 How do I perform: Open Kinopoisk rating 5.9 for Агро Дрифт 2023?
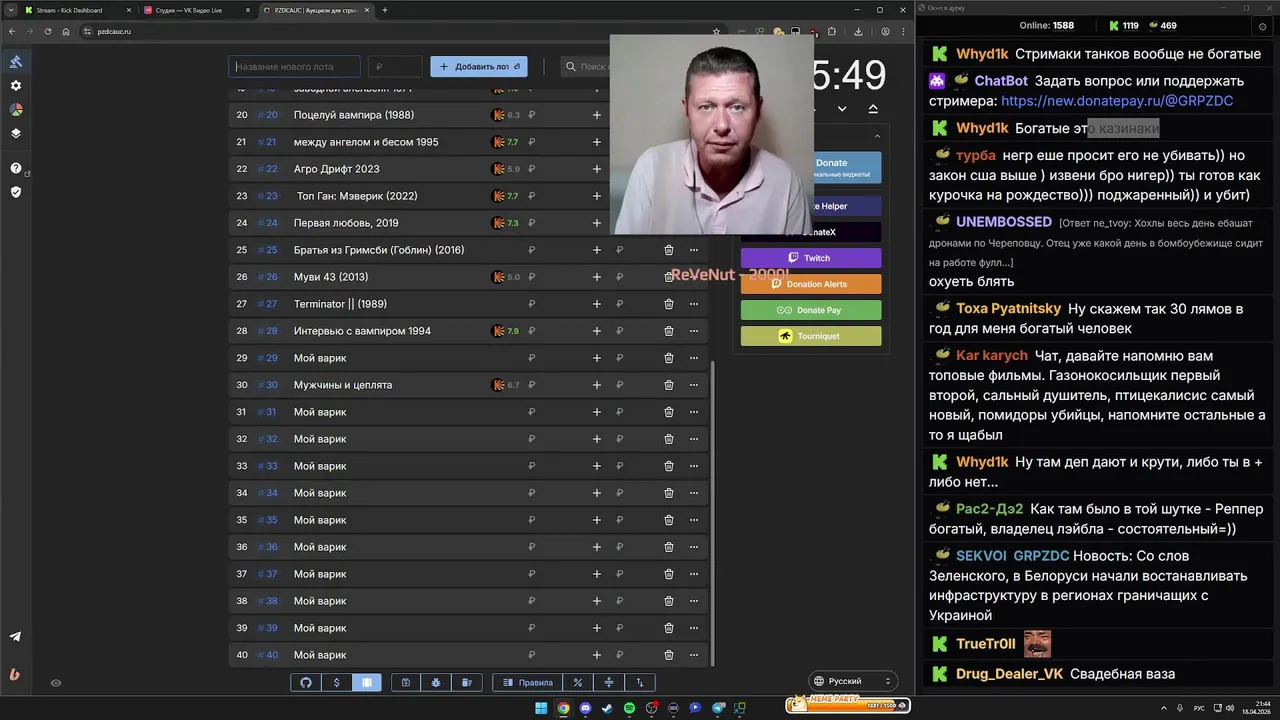[x=506, y=169]
